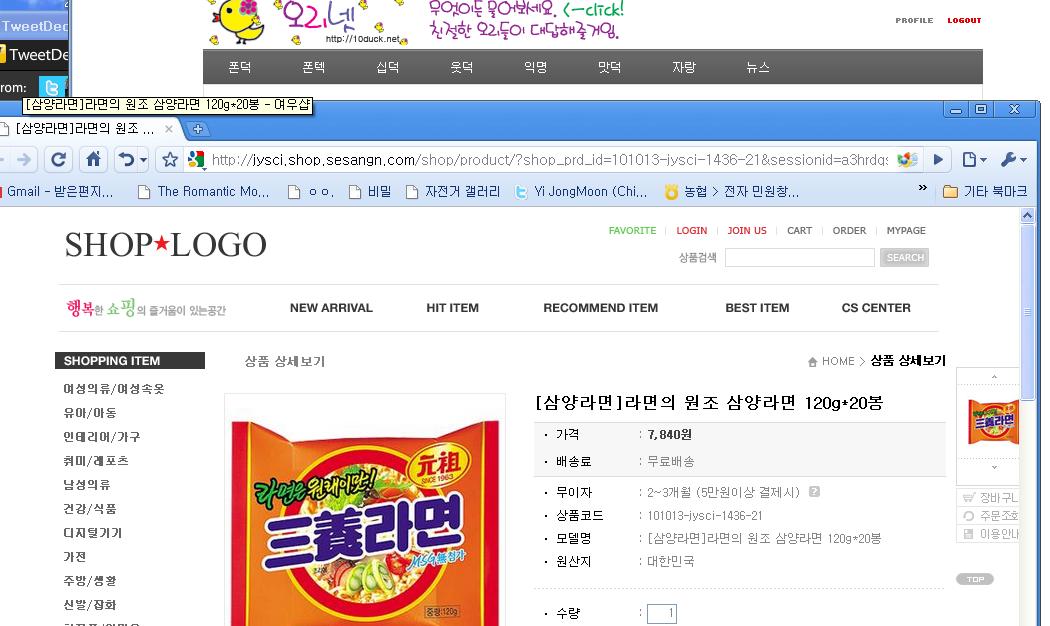This screenshot has height=626, width=1050.
Task: Open the wrench tools menu
Action: click(1012, 159)
